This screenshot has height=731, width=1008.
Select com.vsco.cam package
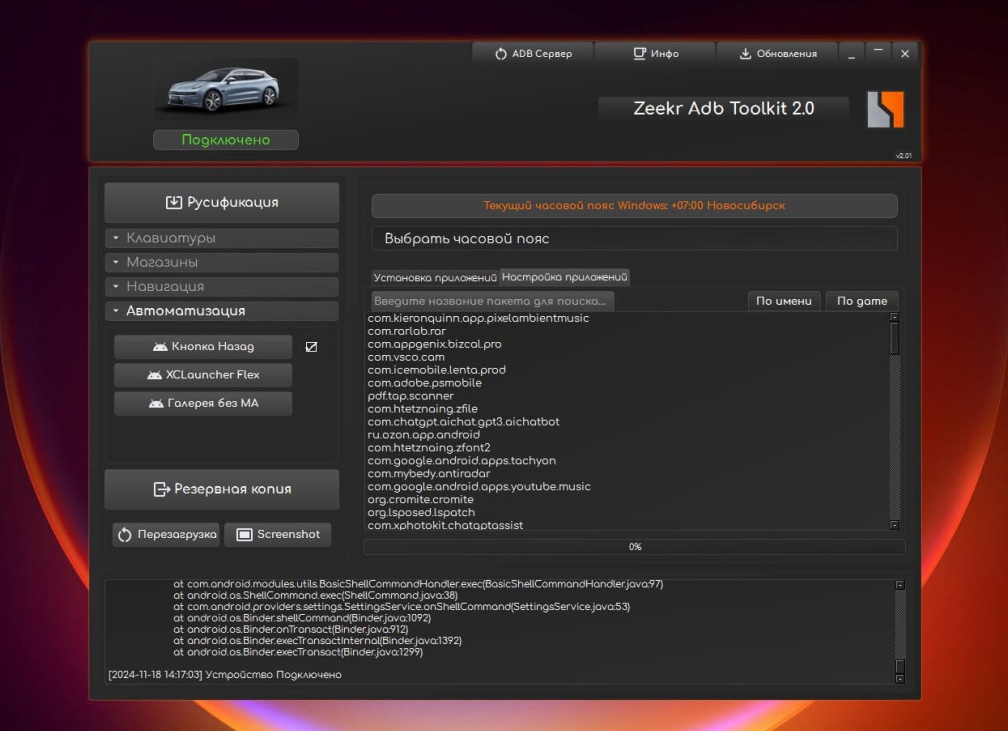tap(406, 357)
